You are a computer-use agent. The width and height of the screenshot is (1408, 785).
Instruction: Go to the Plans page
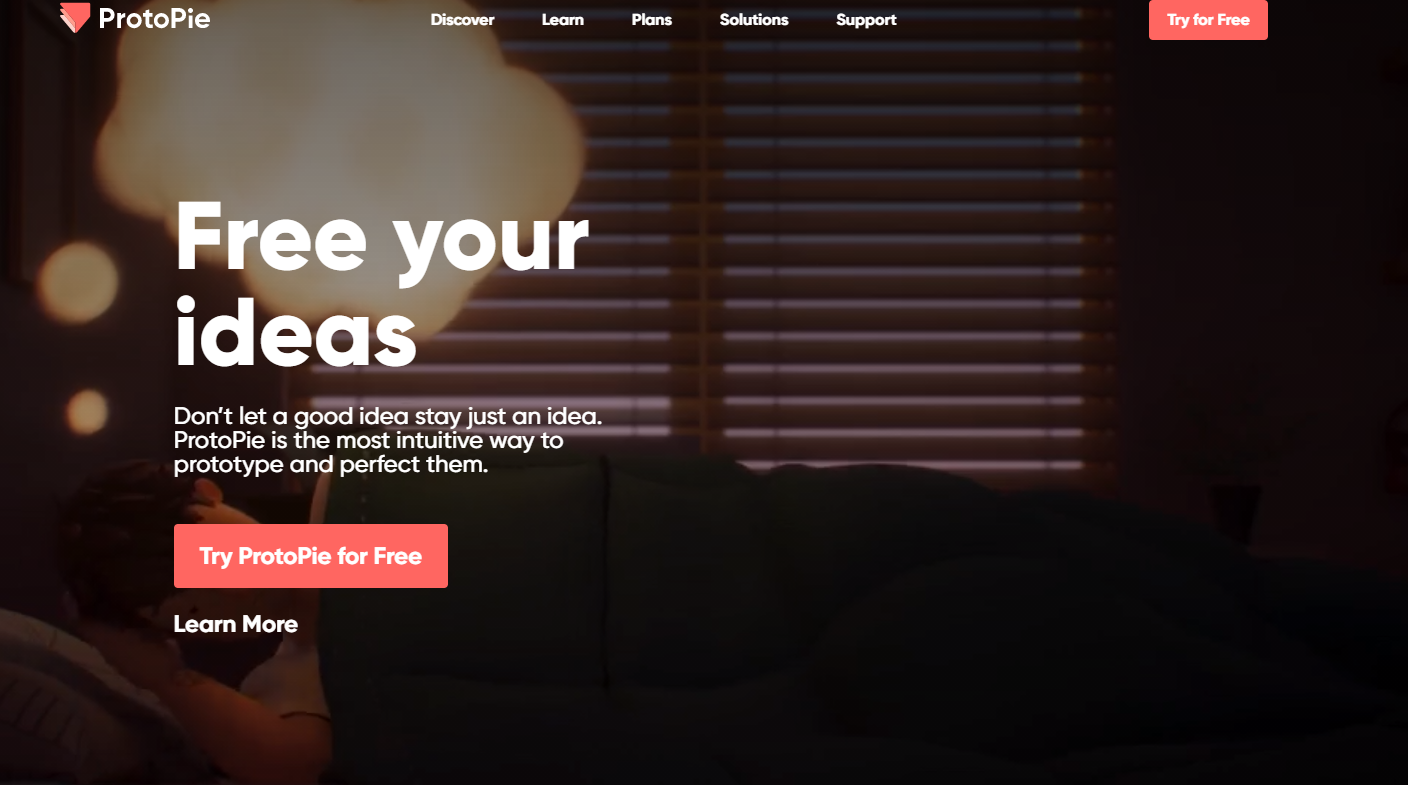pos(652,20)
